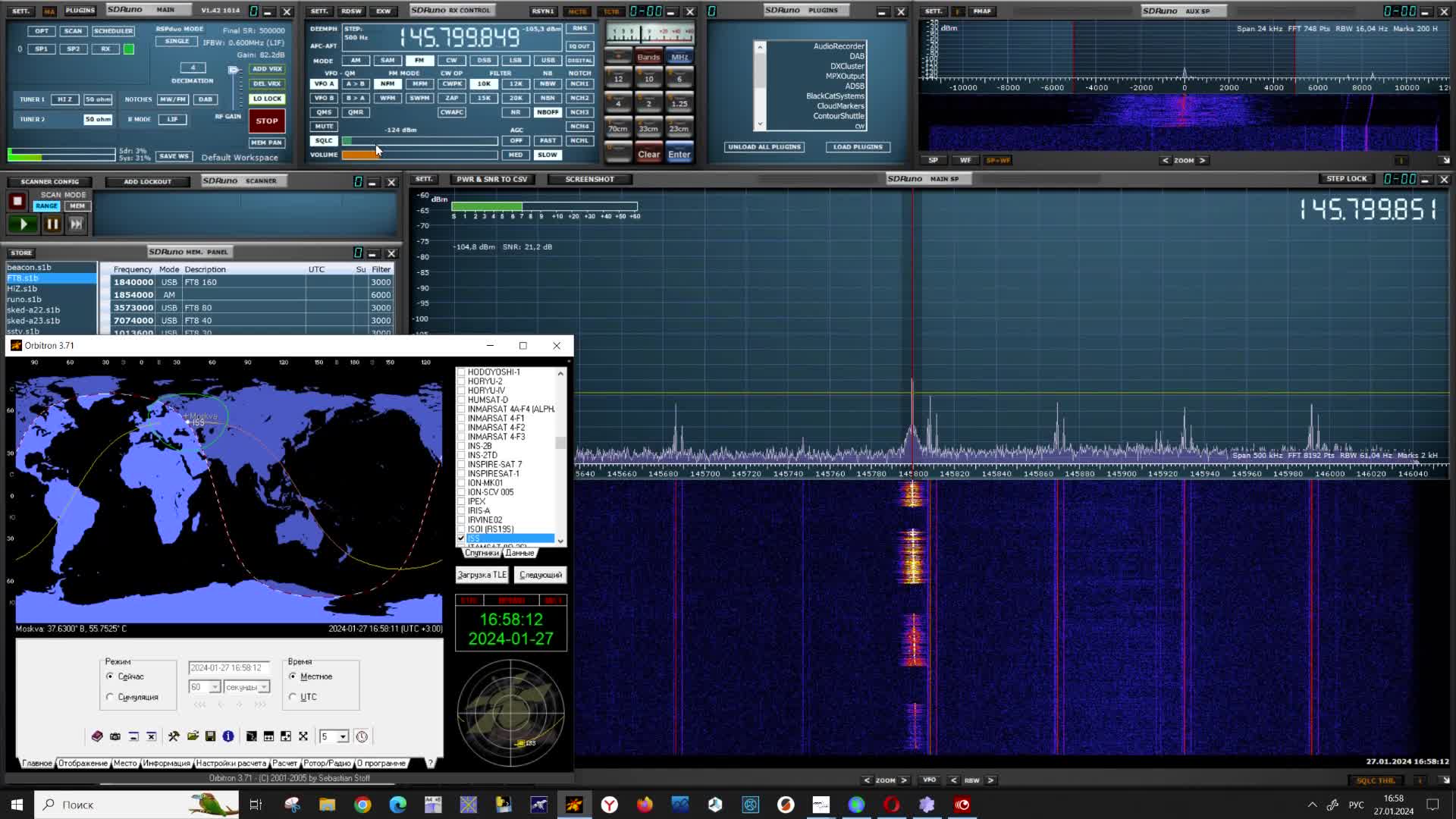The width and height of the screenshot is (1456, 819).
Task: Open the Ротор/Радио tab
Action: 327,763
